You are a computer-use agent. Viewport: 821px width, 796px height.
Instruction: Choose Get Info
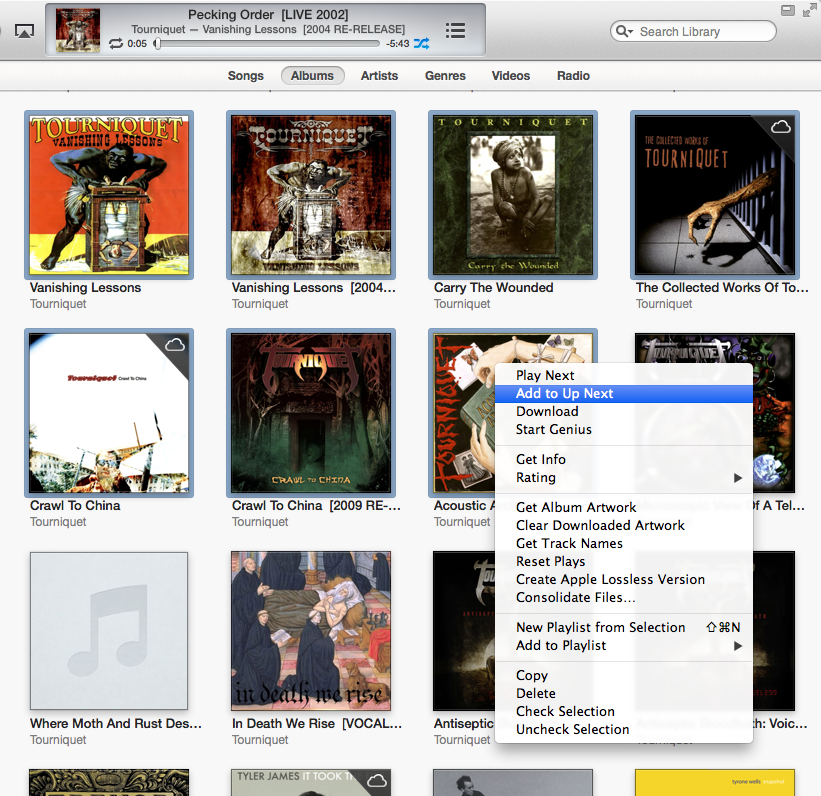624,459
